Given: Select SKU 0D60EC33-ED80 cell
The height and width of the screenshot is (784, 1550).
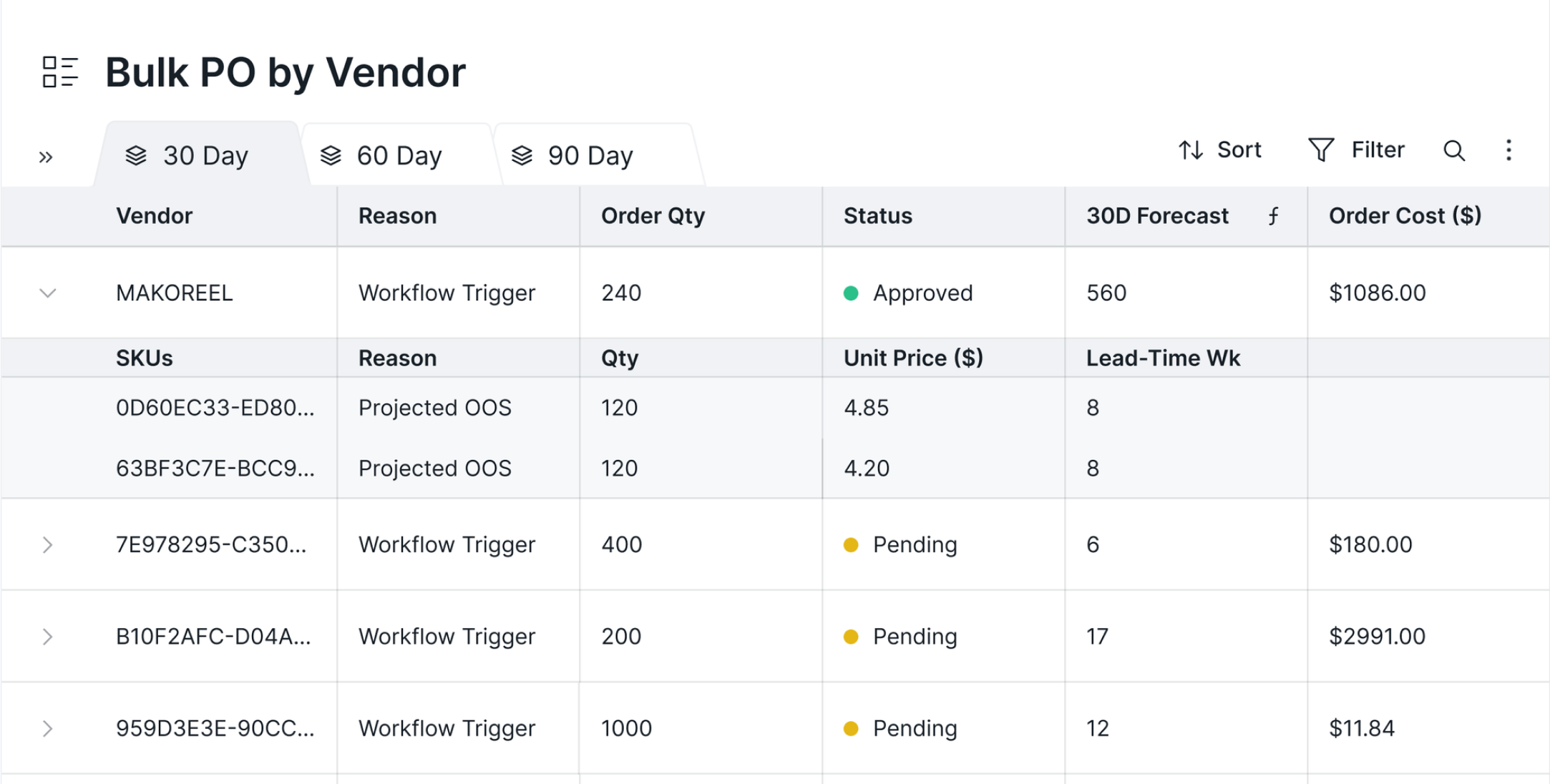Looking at the screenshot, I should pyautogui.click(x=215, y=408).
